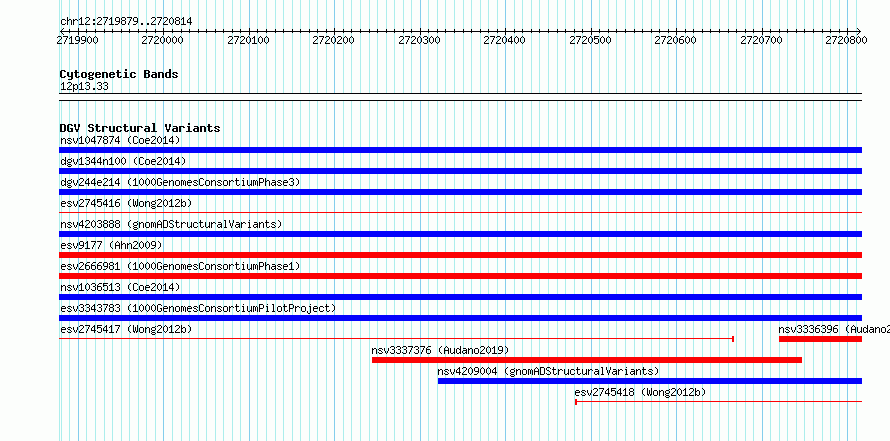Click ruler position 2720400

click(x=505, y=40)
